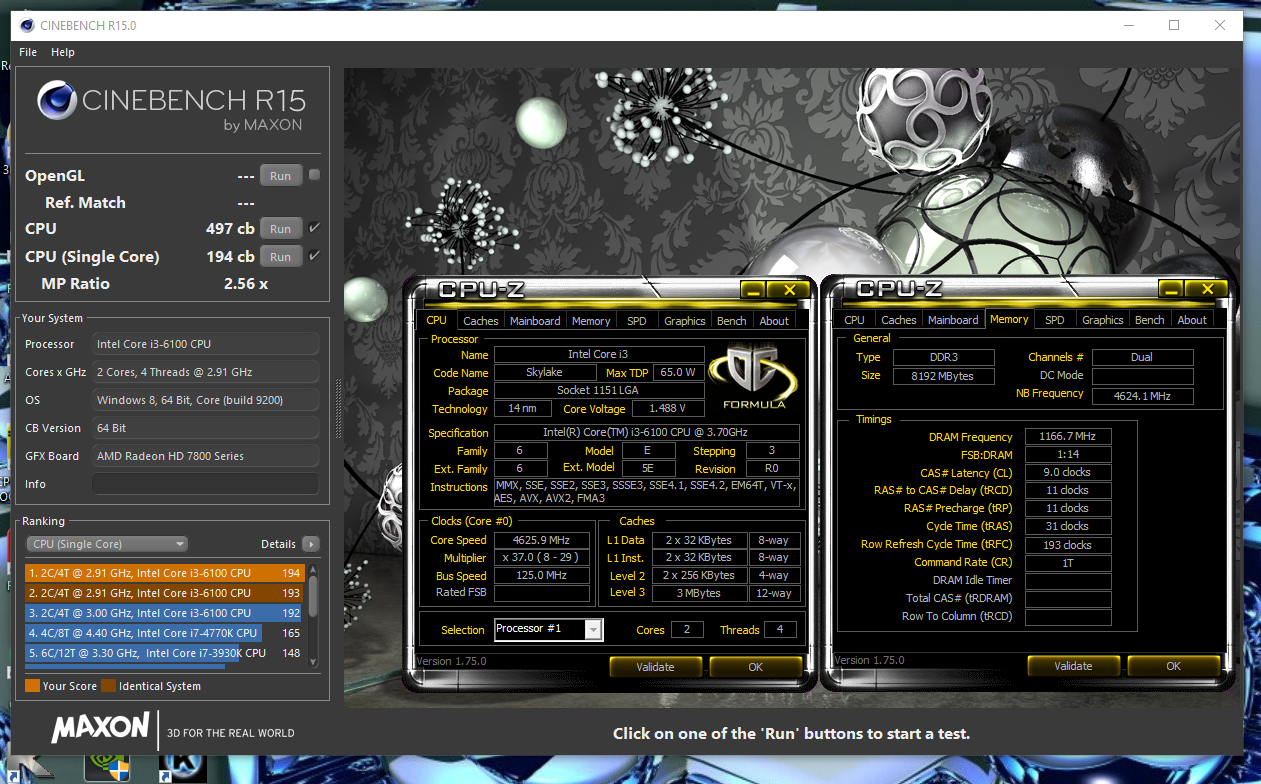The width and height of the screenshot is (1261, 784).
Task: Open the File menu
Action: click(x=28, y=52)
